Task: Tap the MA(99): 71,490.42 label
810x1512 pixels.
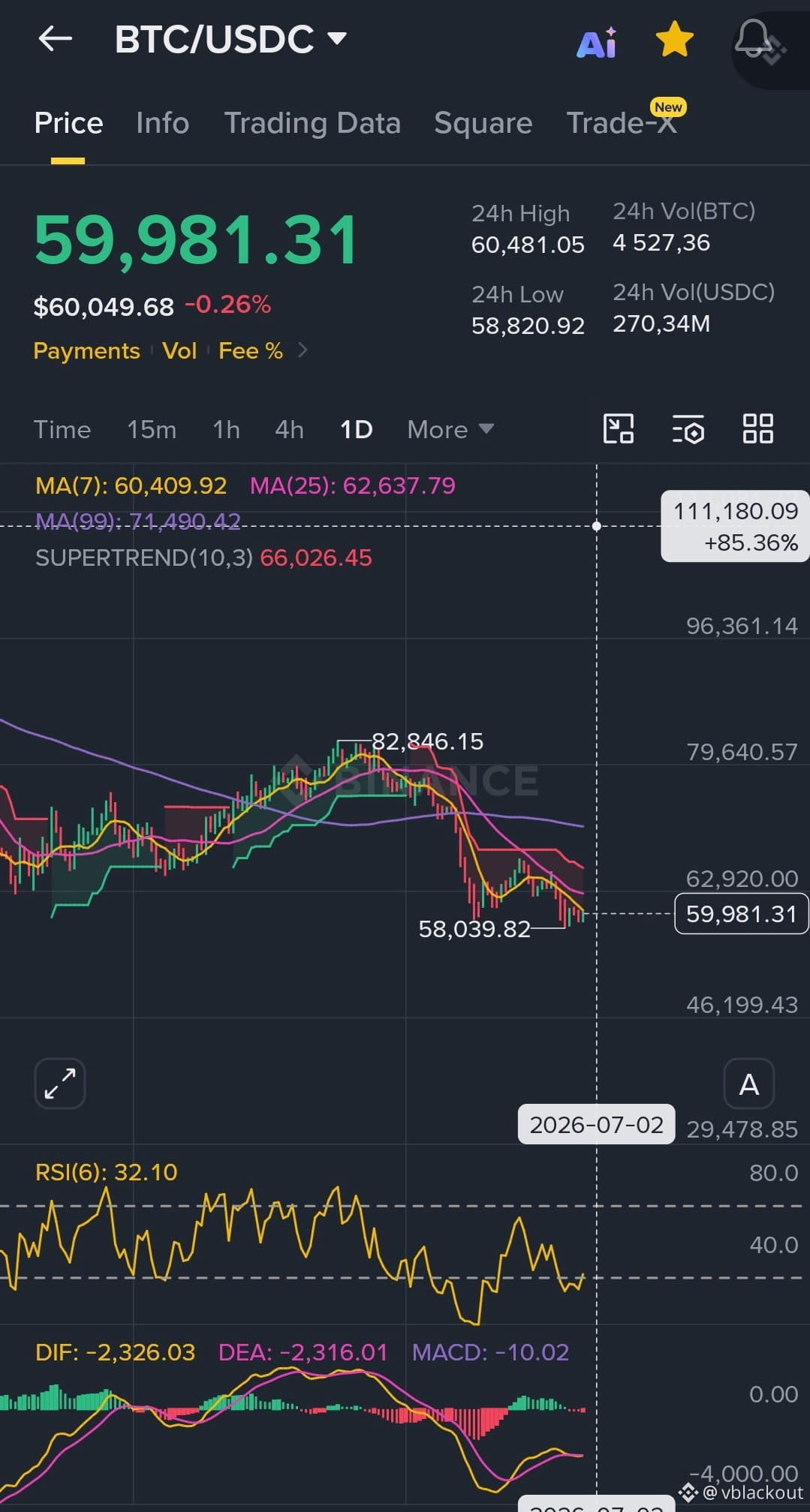Action: pyautogui.click(x=138, y=522)
